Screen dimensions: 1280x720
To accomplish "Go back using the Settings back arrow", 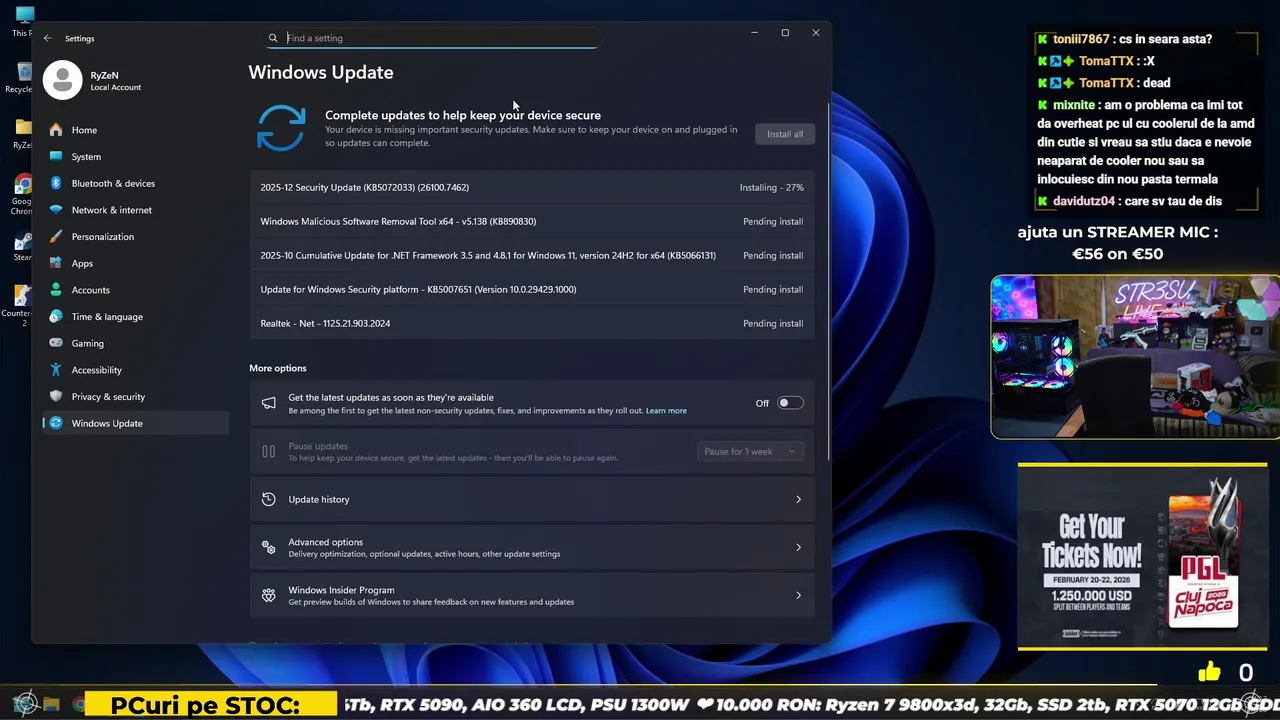I will click(47, 38).
